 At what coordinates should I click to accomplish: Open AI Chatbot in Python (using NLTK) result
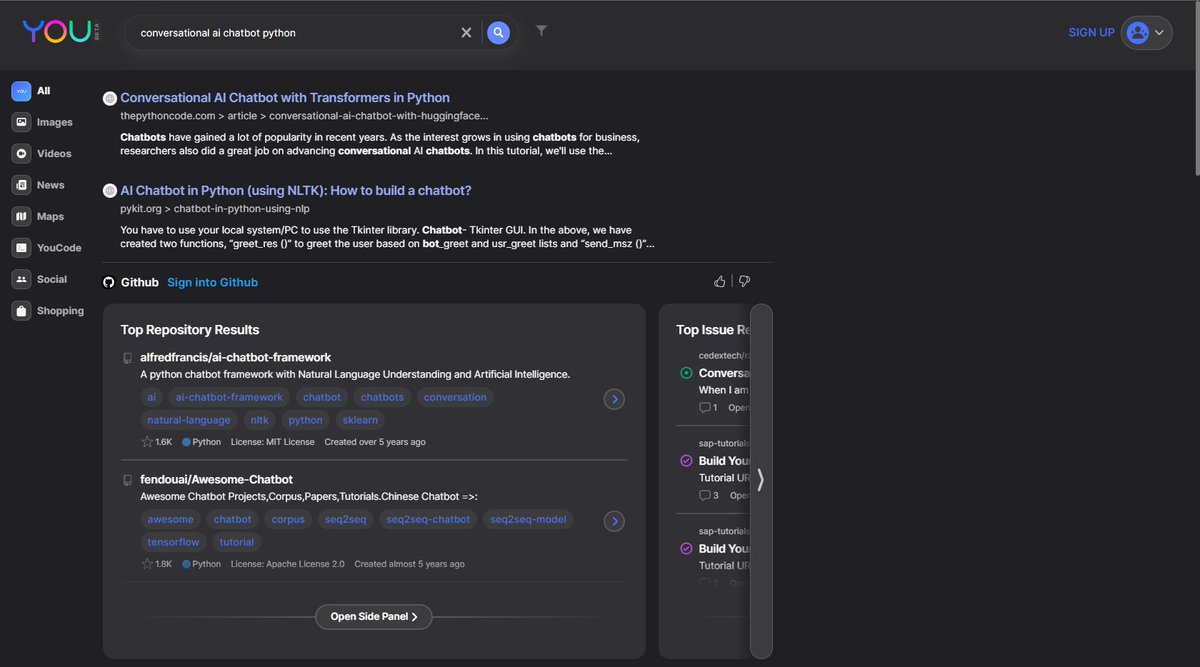(x=296, y=191)
